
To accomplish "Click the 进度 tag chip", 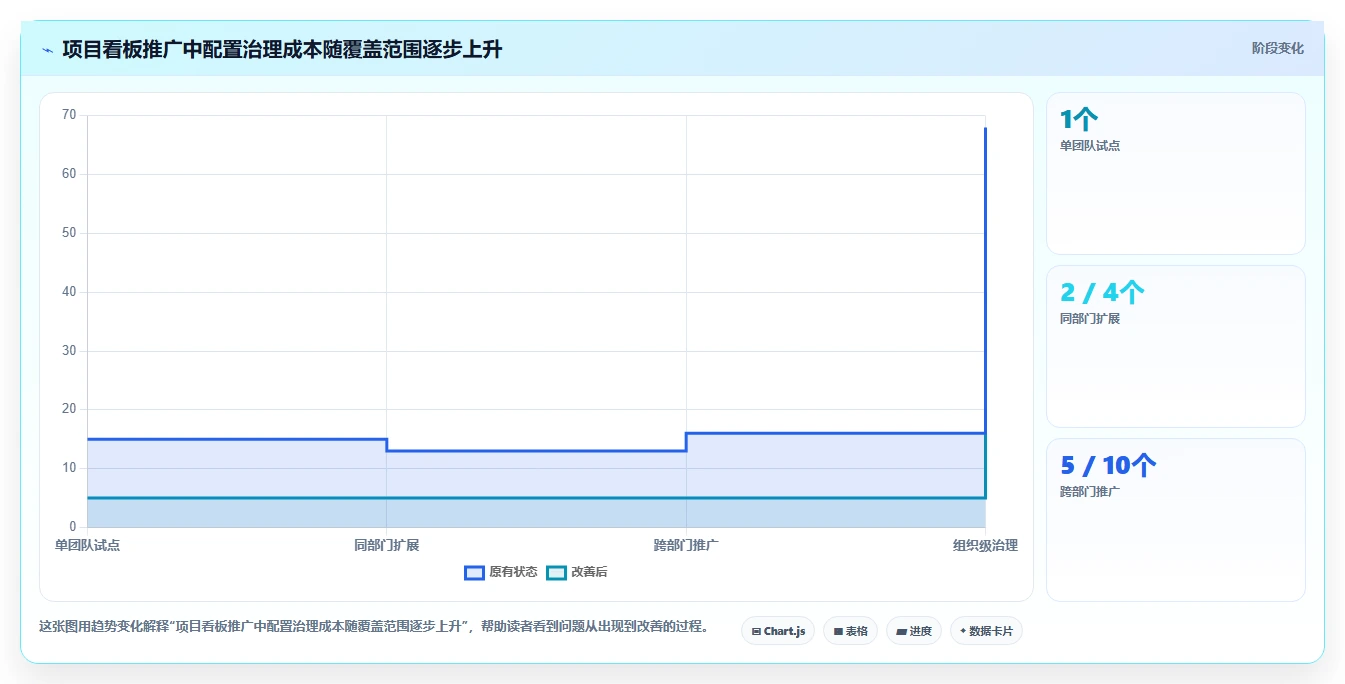I will (x=914, y=631).
